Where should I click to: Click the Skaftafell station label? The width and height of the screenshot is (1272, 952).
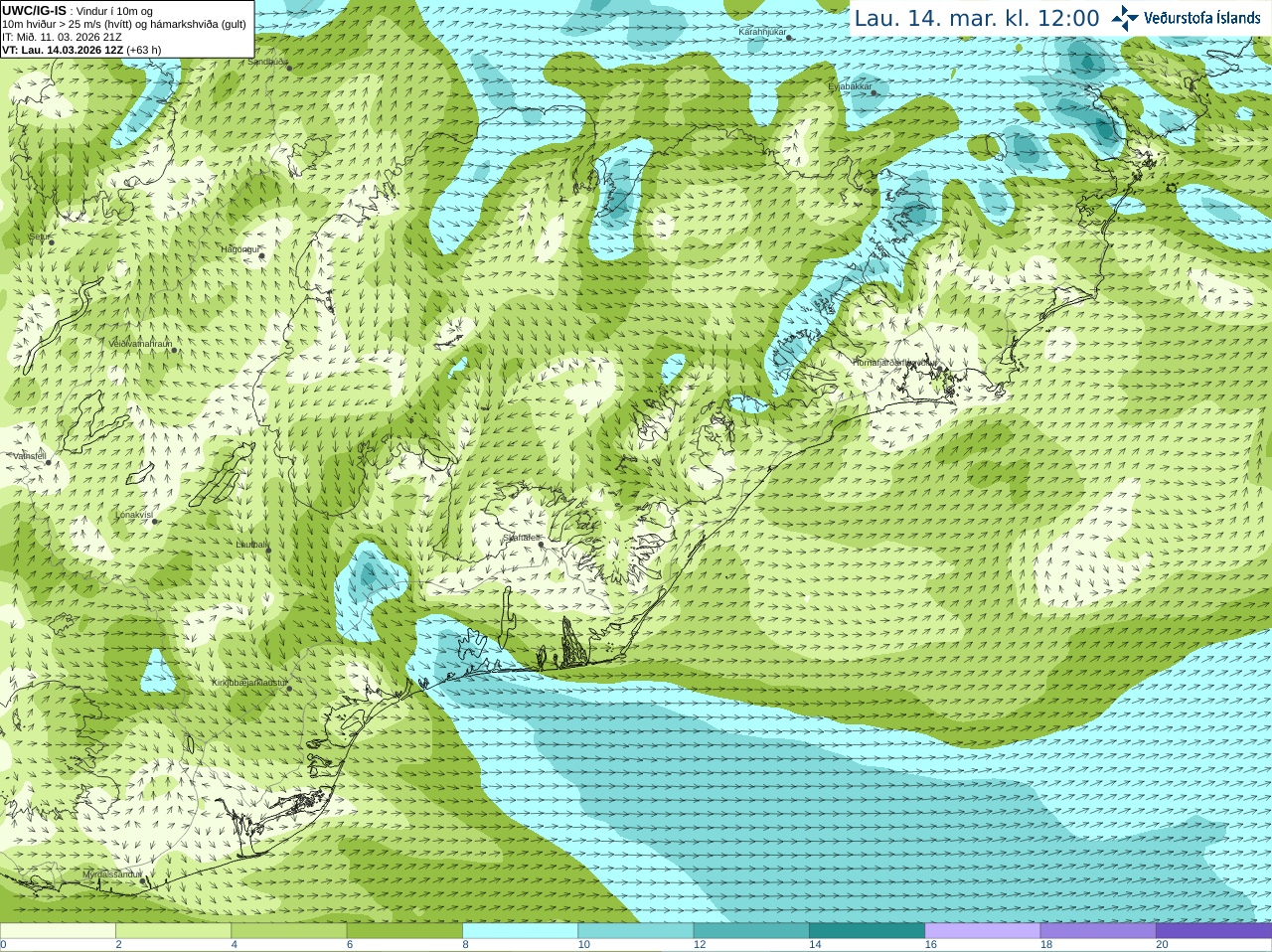click(x=520, y=538)
